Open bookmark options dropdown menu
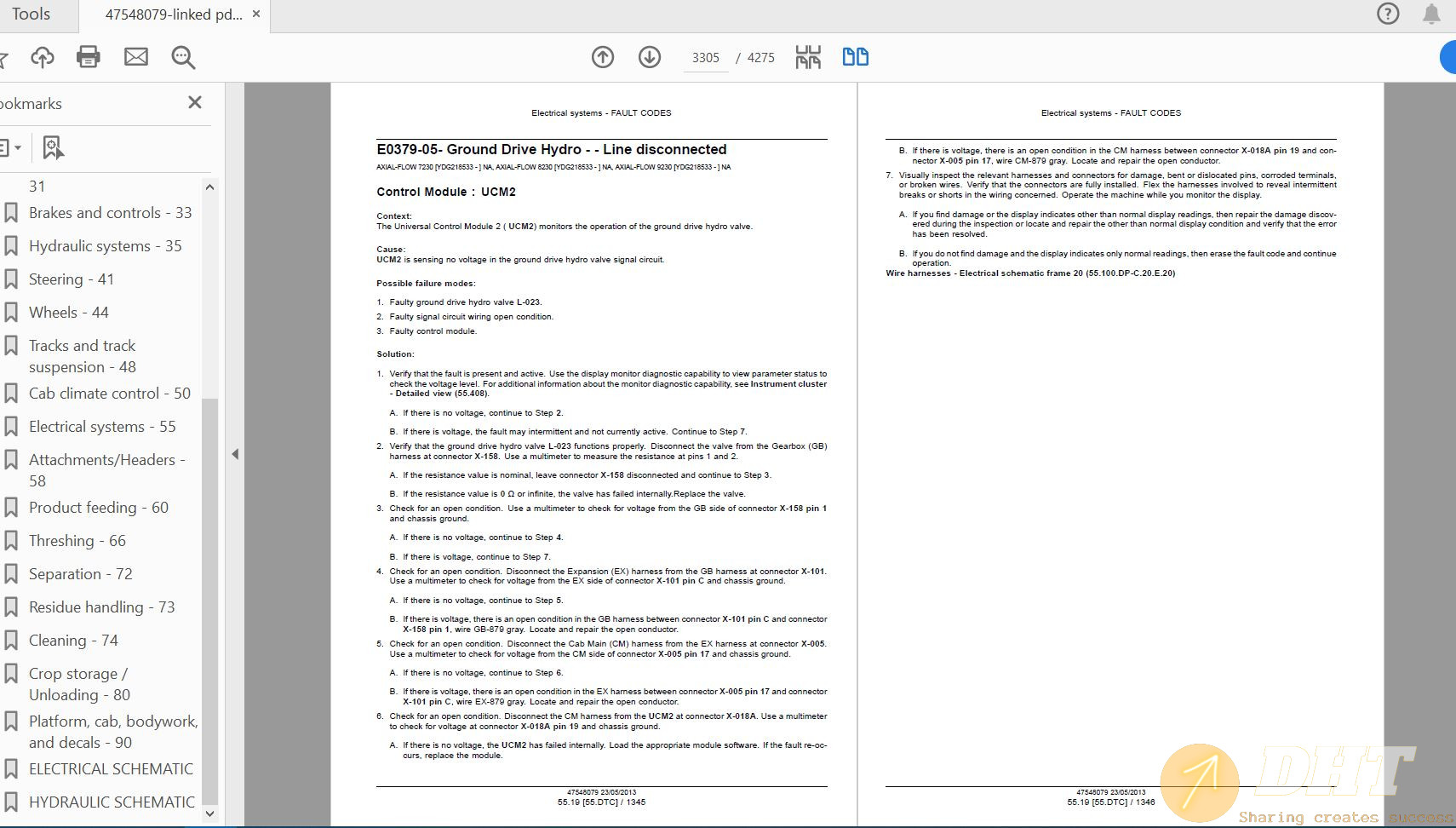 [10, 147]
